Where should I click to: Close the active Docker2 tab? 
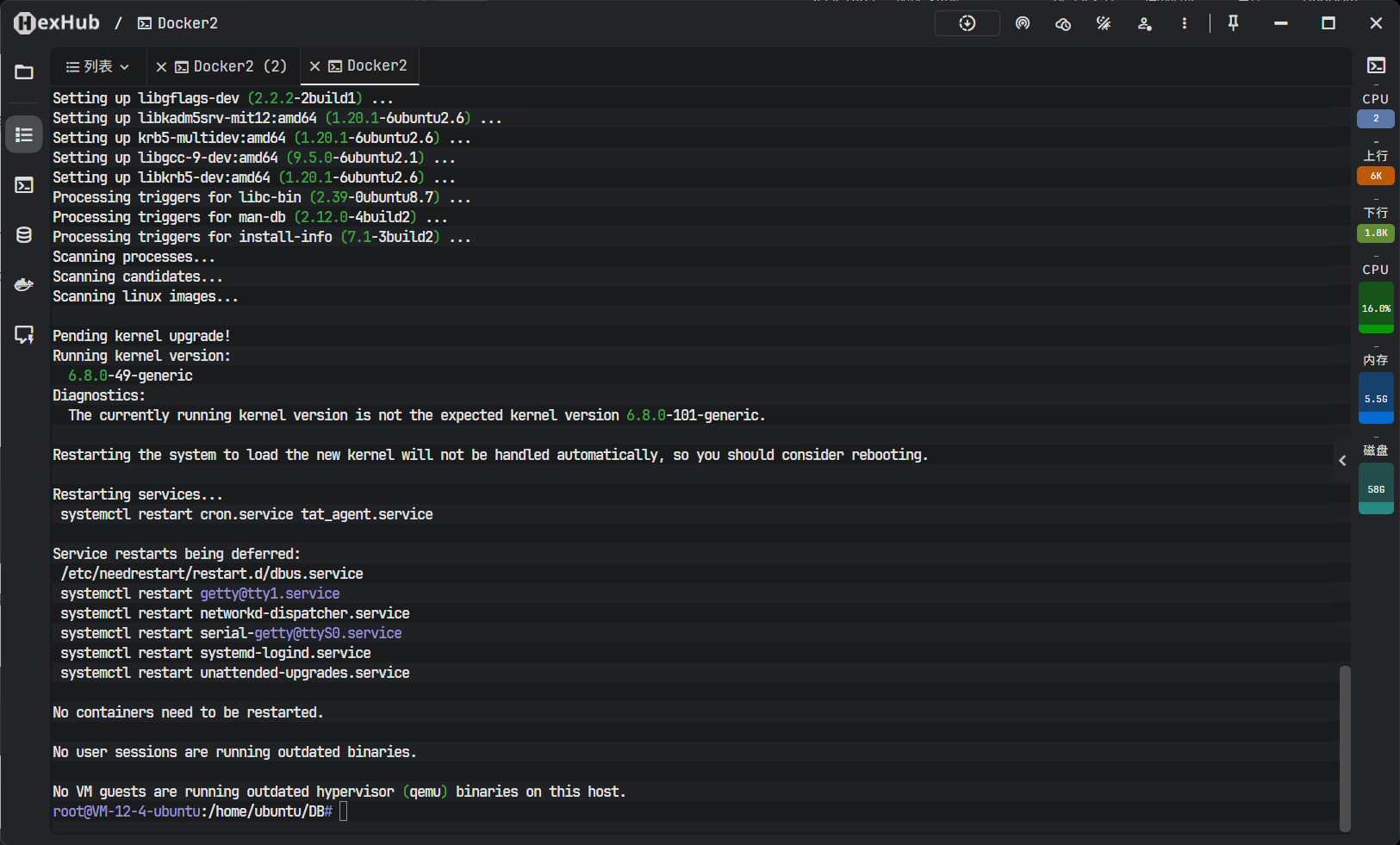click(x=314, y=65)
